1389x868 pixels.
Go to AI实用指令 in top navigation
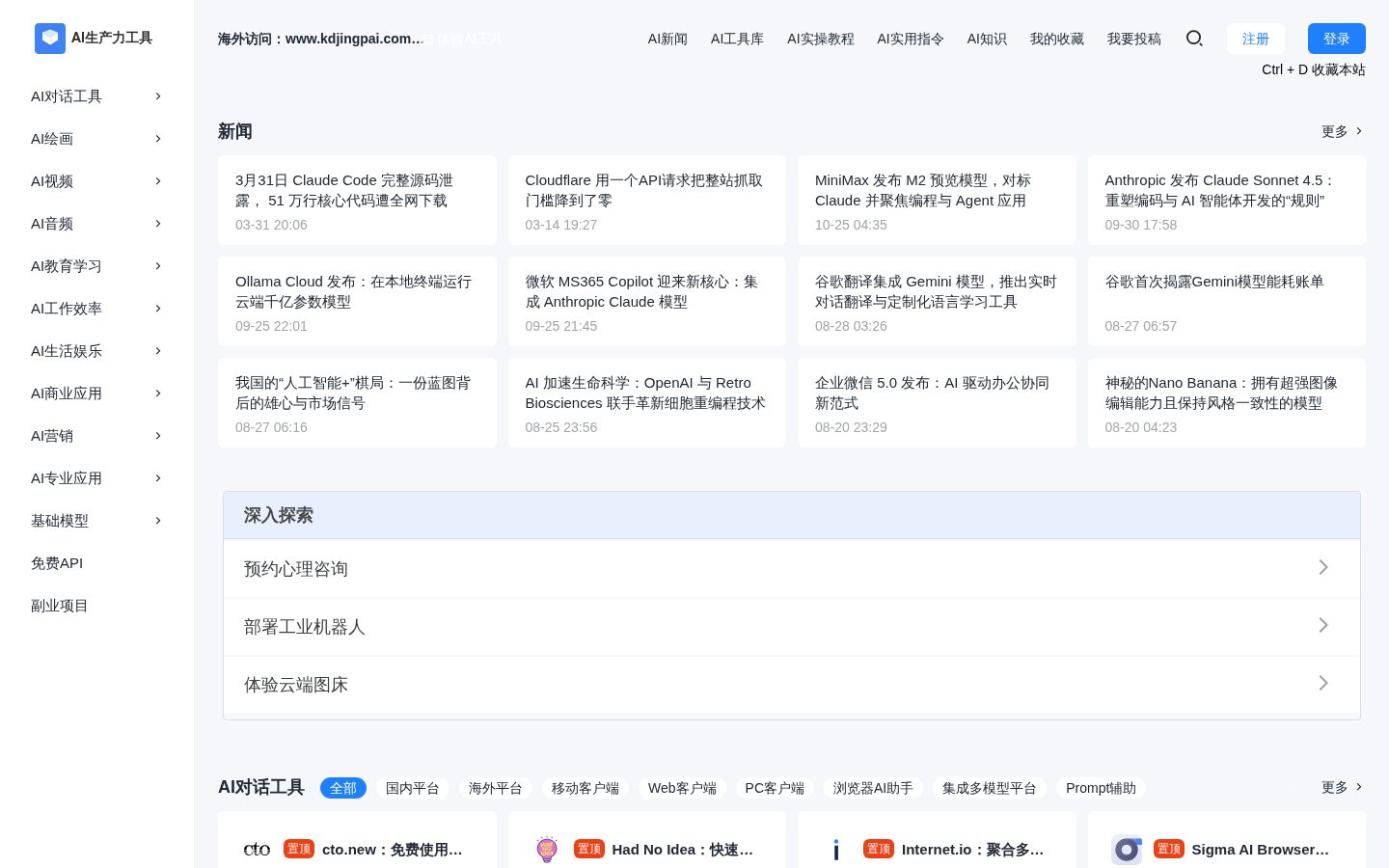911,39
